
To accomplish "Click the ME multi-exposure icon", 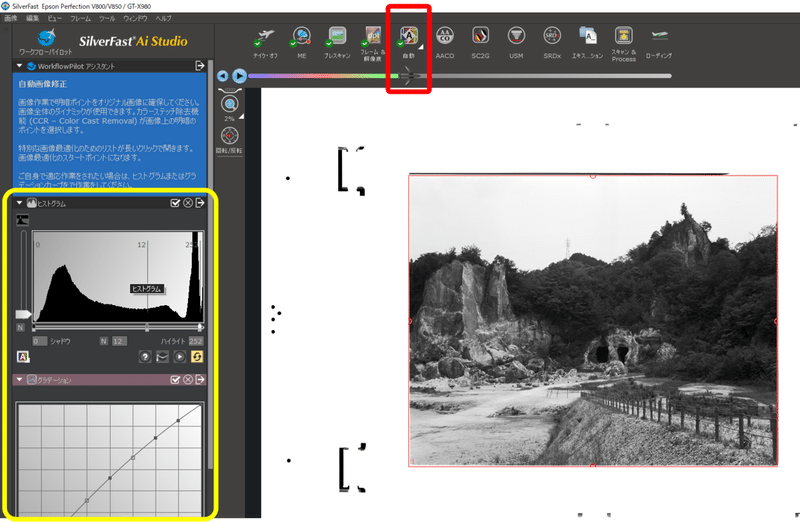I will coord(302,36).
